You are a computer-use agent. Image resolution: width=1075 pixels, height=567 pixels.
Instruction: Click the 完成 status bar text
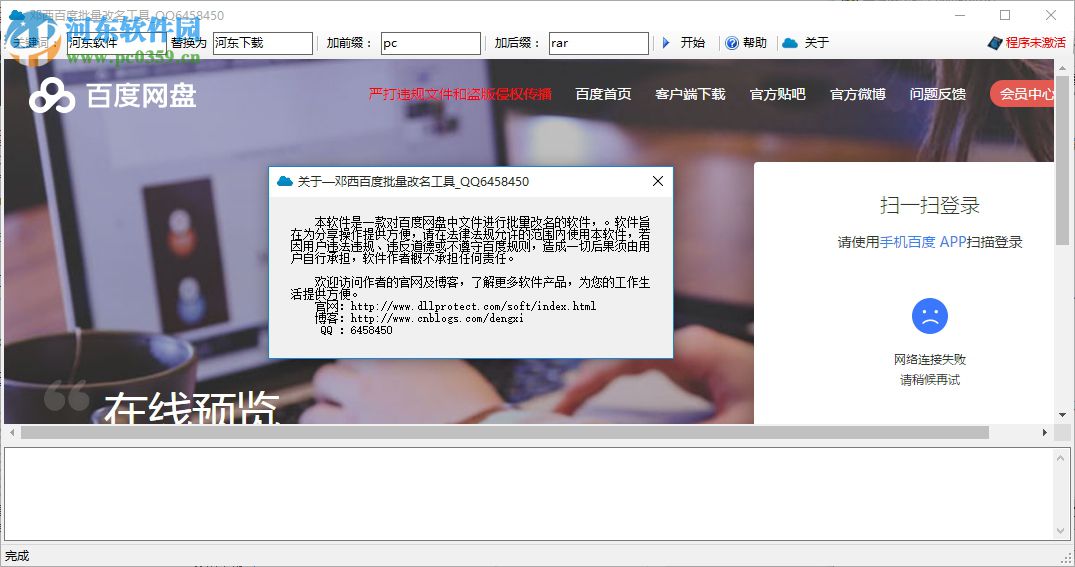click(x=17, y=555)
